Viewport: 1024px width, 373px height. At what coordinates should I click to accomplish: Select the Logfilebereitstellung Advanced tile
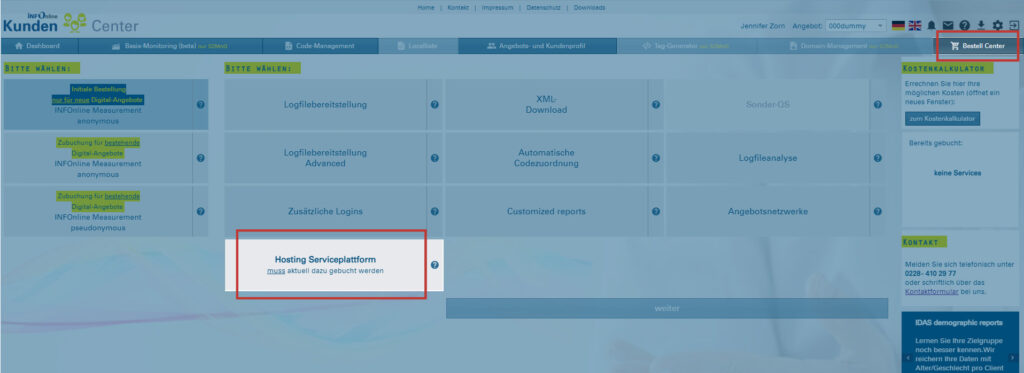tap(325, 158)
